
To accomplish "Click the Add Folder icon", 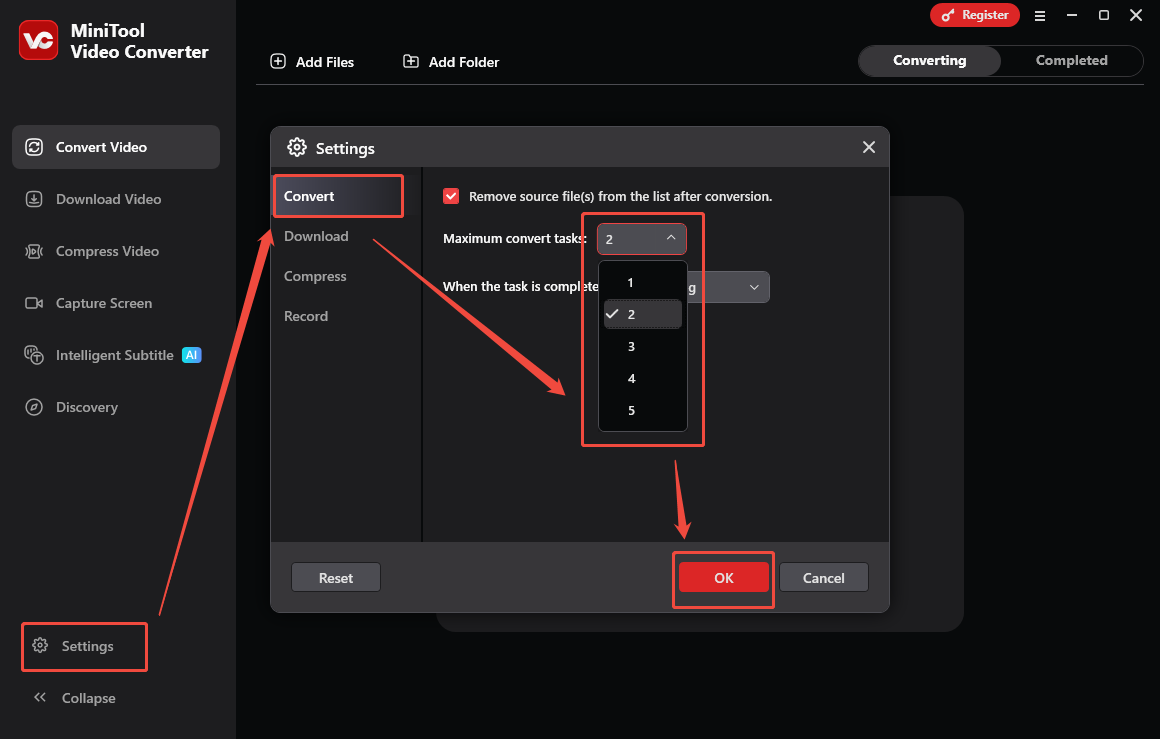I will (x=410, y=61).
